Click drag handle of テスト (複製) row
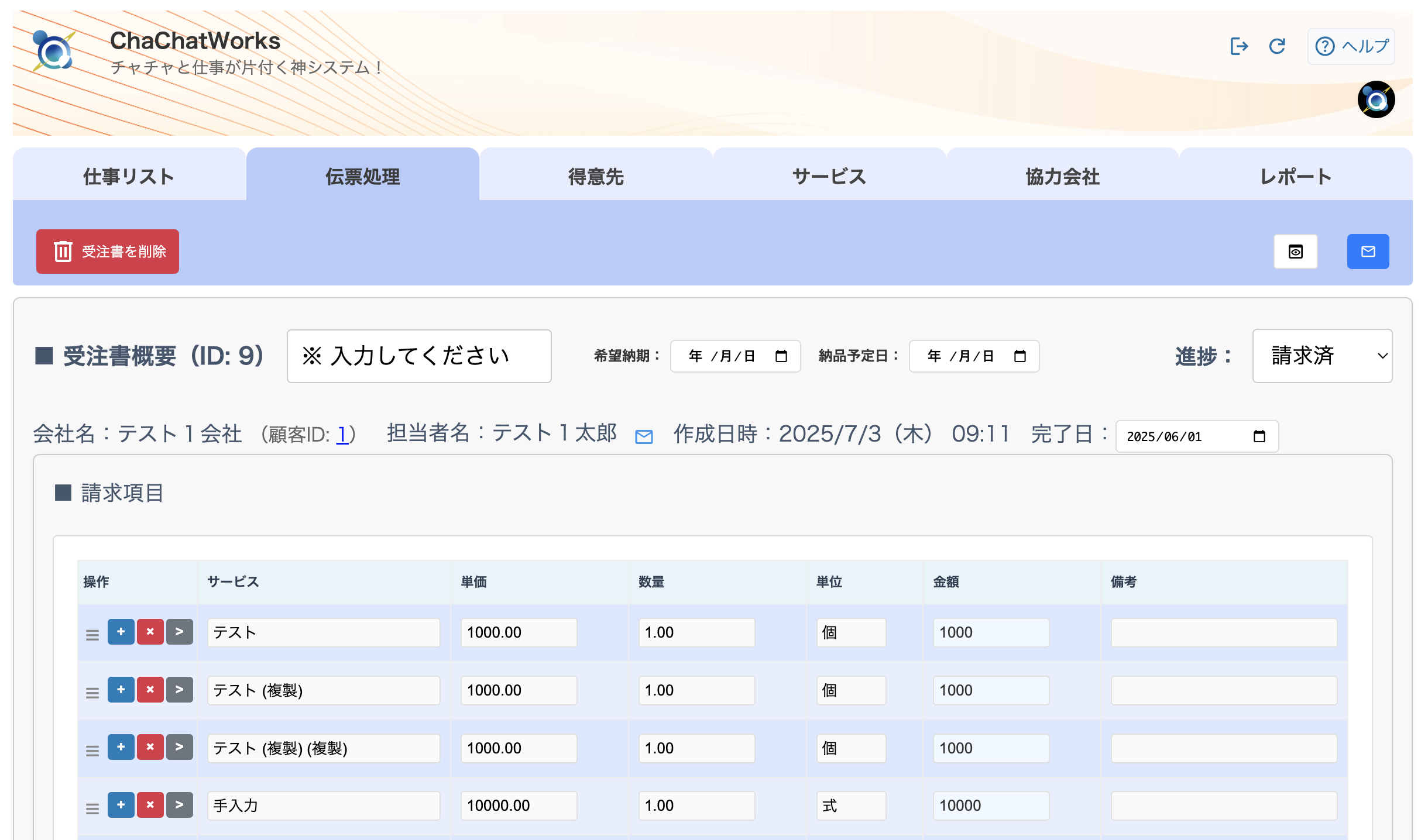Screen dimensions: 1428x840 [x=92, y=693]
